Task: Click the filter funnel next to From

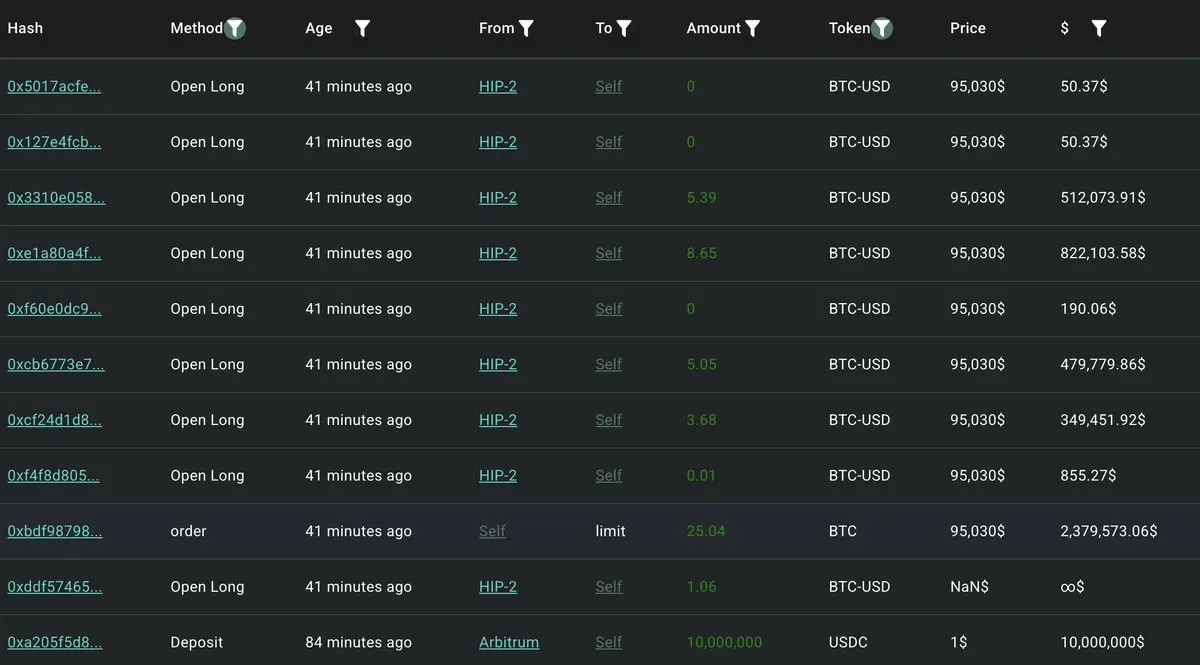Action: [x=526, y=29]
